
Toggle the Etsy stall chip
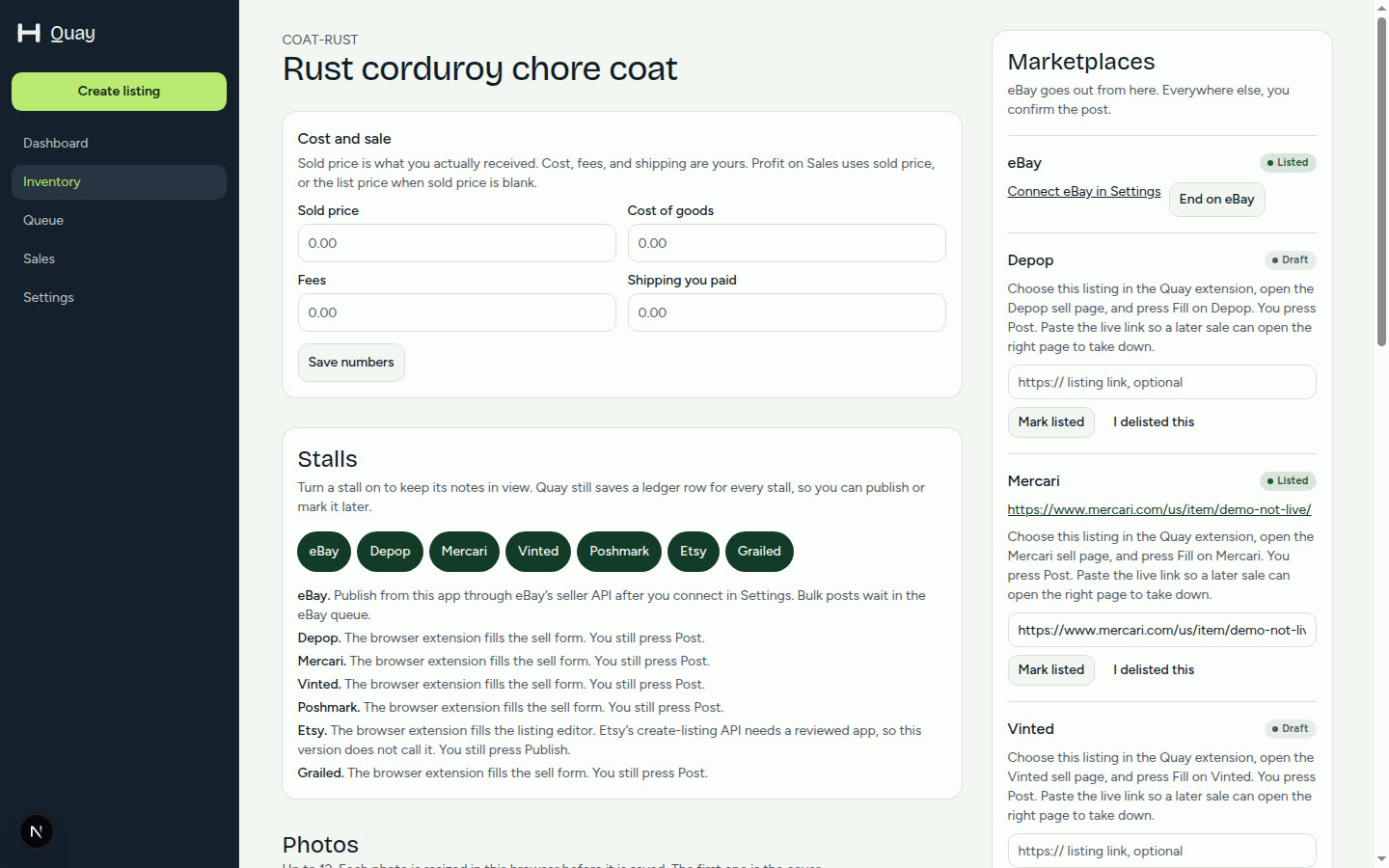[694, 552]
